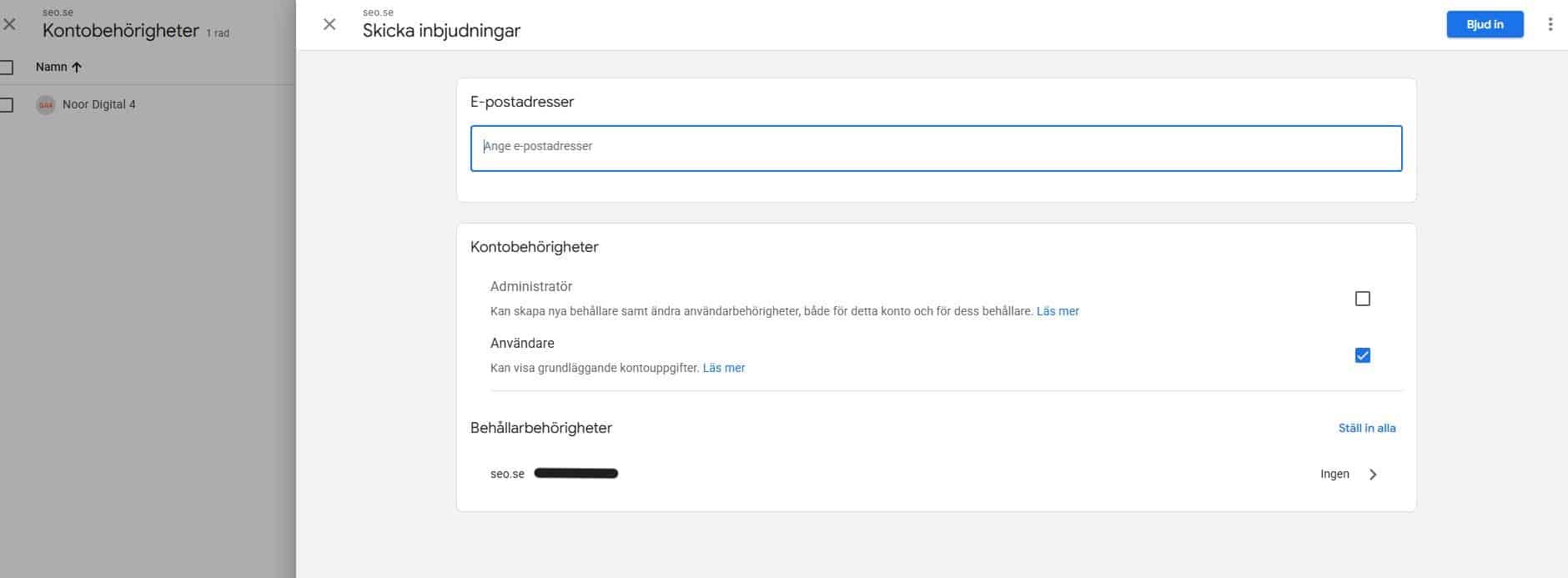Expand seo.se container permission chevron

pos(1373,475)
